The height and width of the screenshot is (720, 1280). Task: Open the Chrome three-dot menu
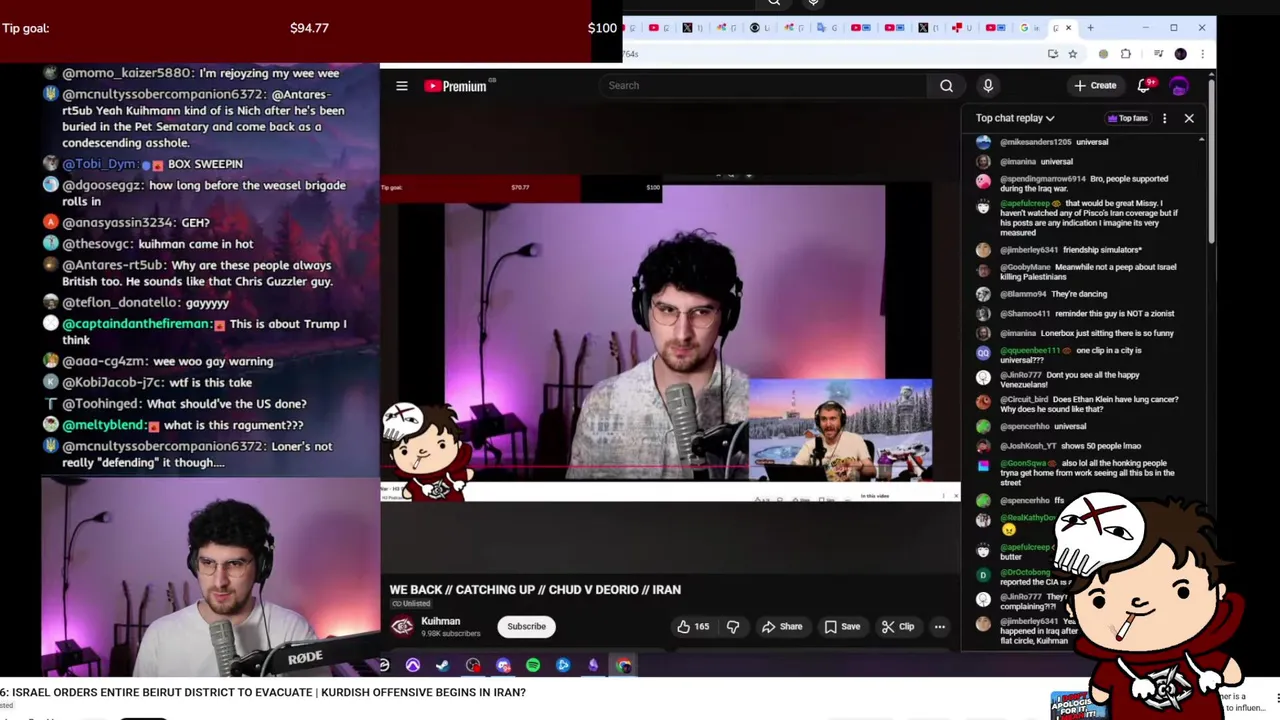coord(1202,54)
